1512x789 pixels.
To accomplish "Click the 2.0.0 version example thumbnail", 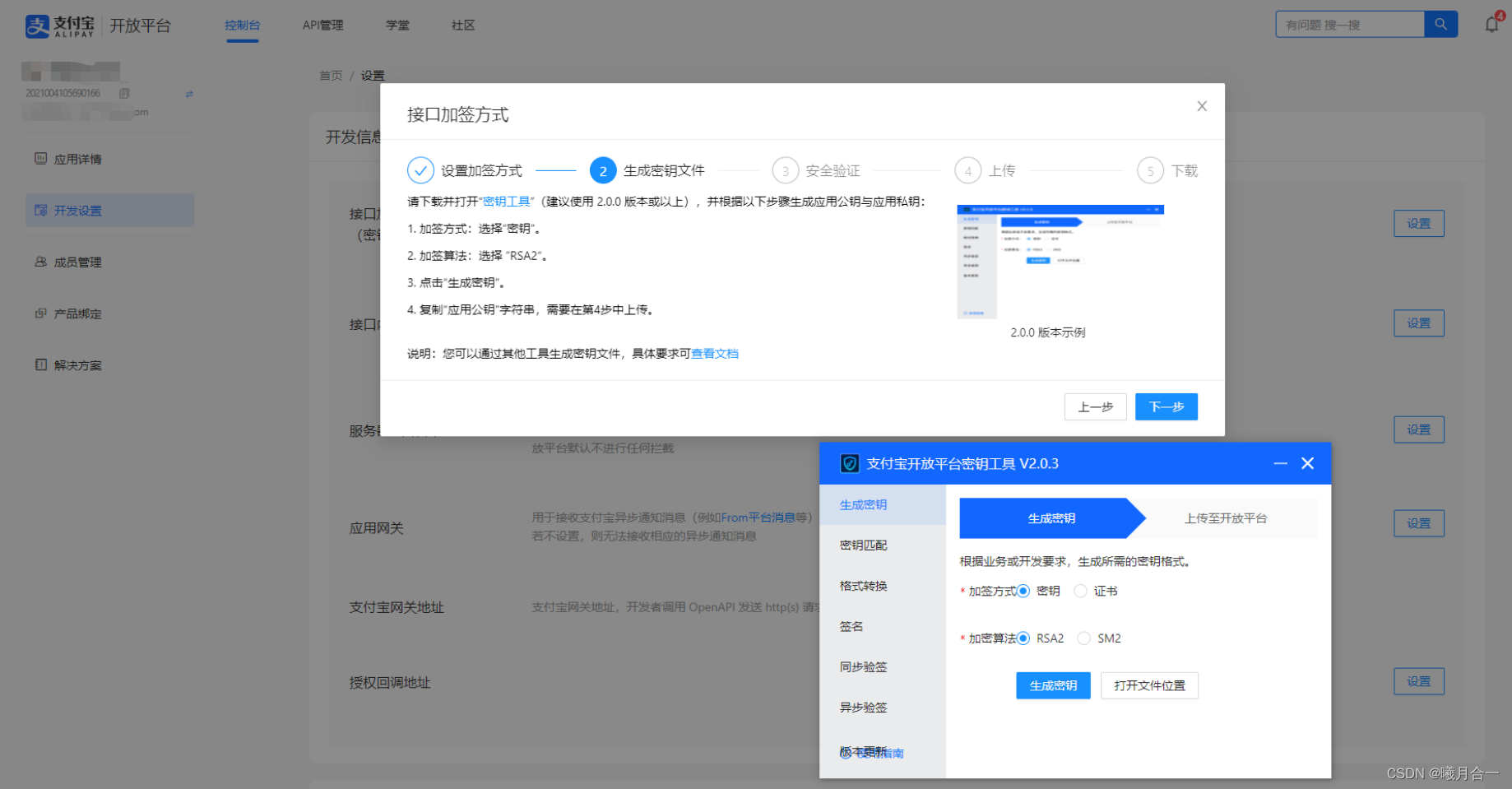I will [x=1060, y=262].
